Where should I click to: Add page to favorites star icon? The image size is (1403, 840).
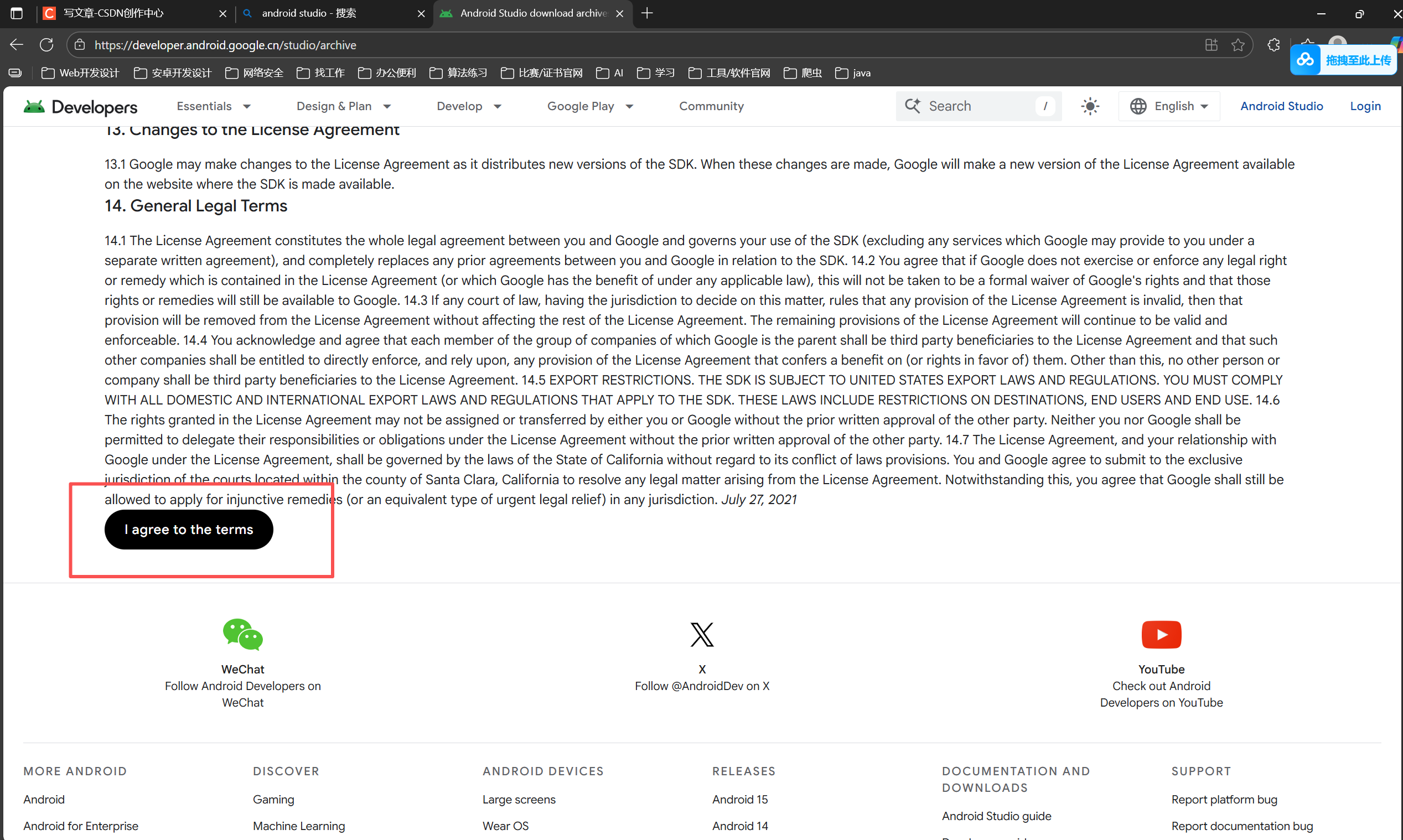coord(1238,45)
